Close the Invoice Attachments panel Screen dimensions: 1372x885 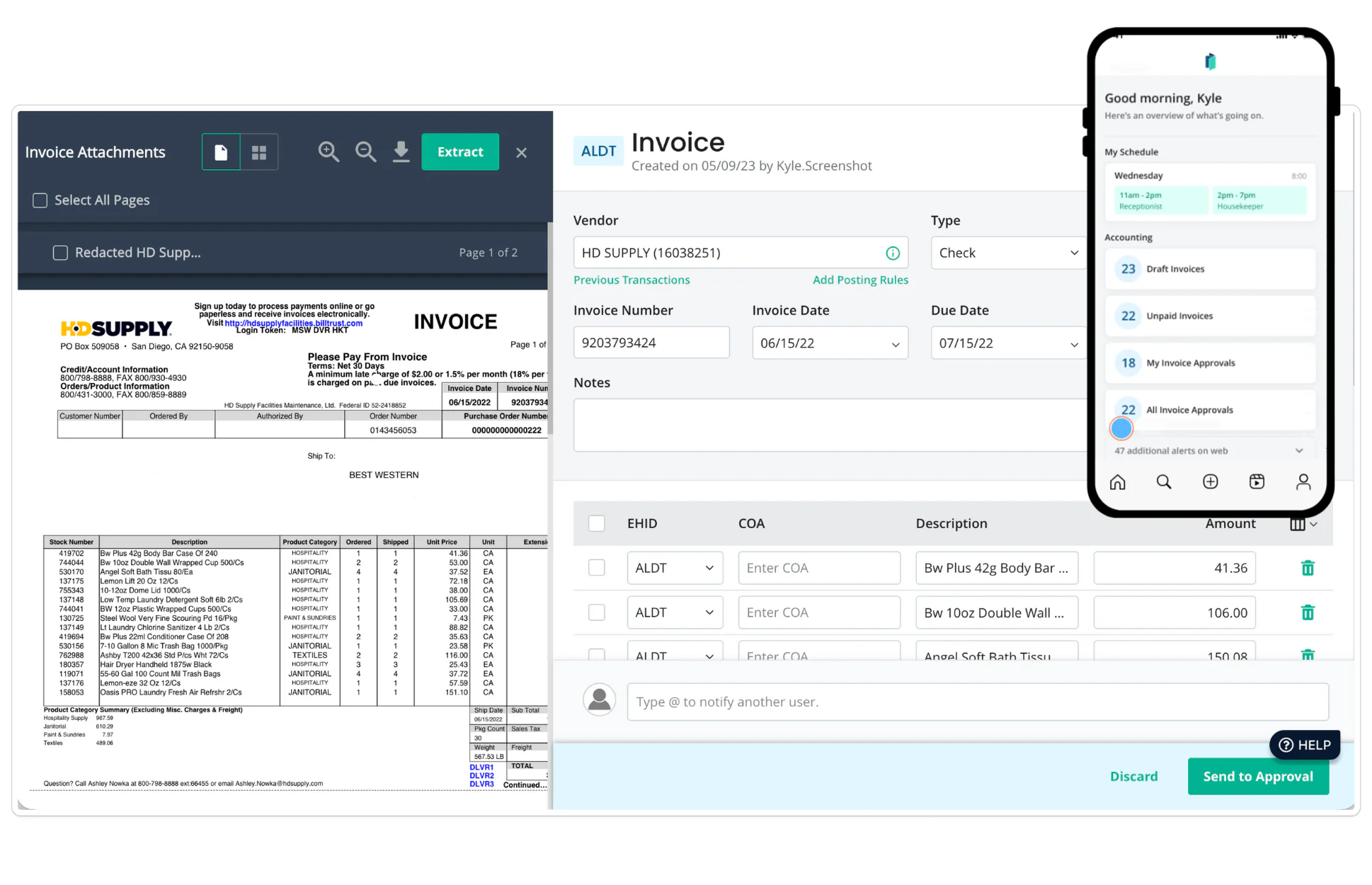click(522, 152)
